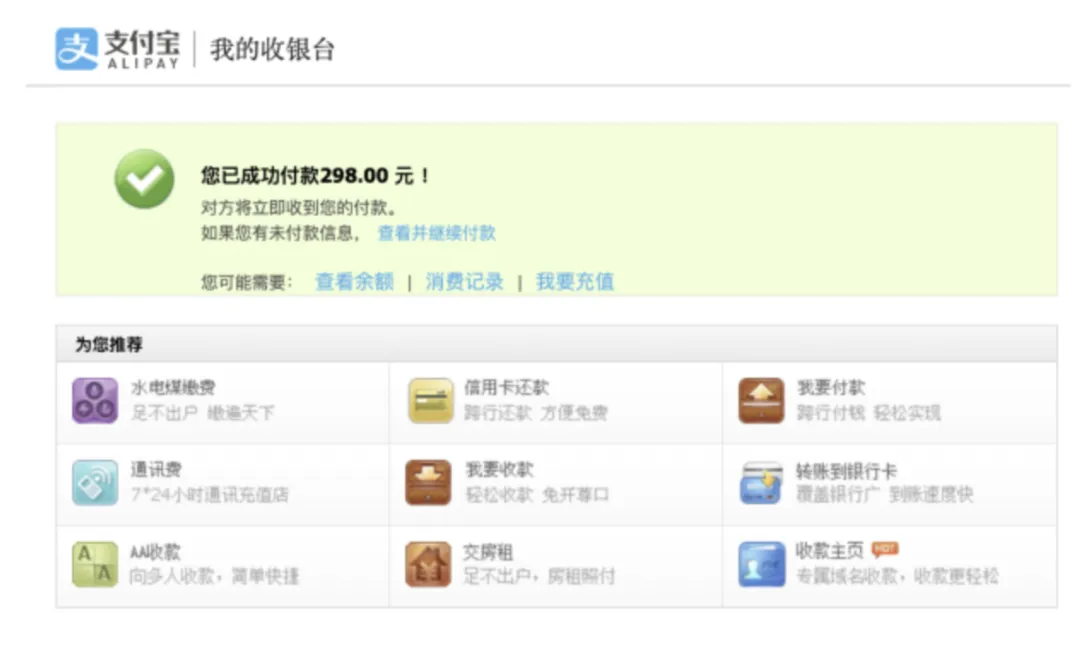Open the 消费记录 transaction history link
The image size is (1084, 650).
click(x=464, y=282)
